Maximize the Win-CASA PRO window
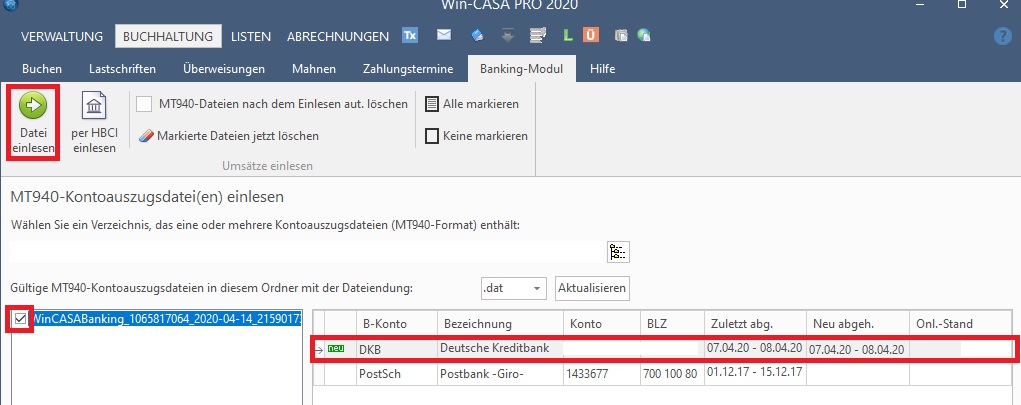Screen dimensions: 1021x405 [x=961, y=4]
